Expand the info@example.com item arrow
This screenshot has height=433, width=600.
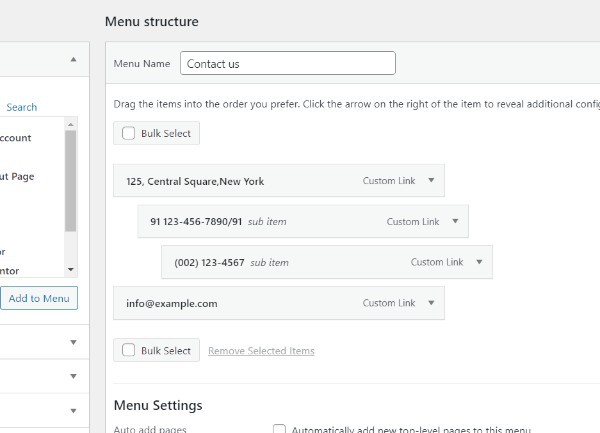click(x=431, y=303)
